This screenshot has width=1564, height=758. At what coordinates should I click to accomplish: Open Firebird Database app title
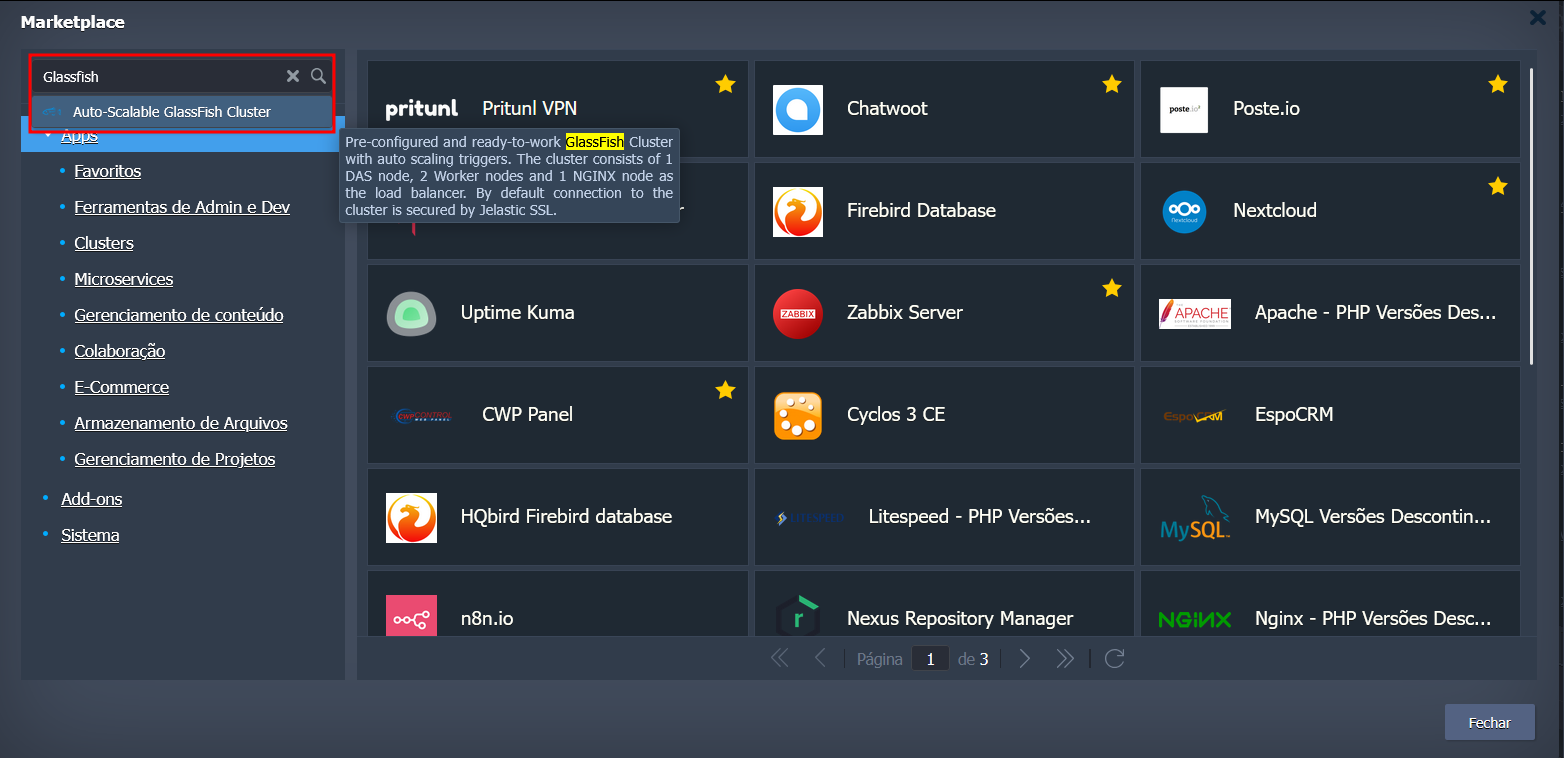(921, 211)
